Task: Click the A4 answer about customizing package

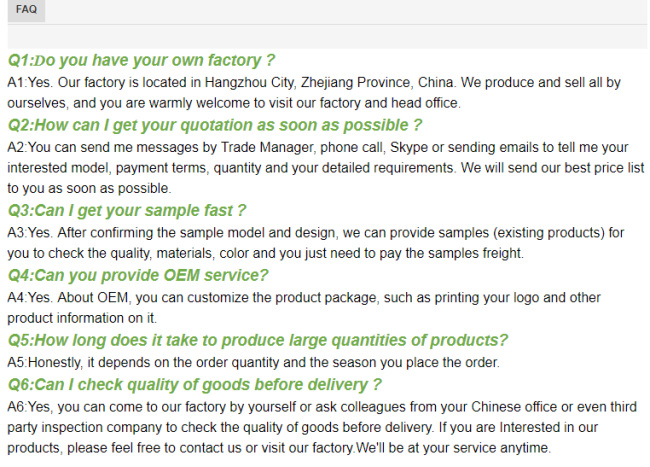Action: [304, 308]
